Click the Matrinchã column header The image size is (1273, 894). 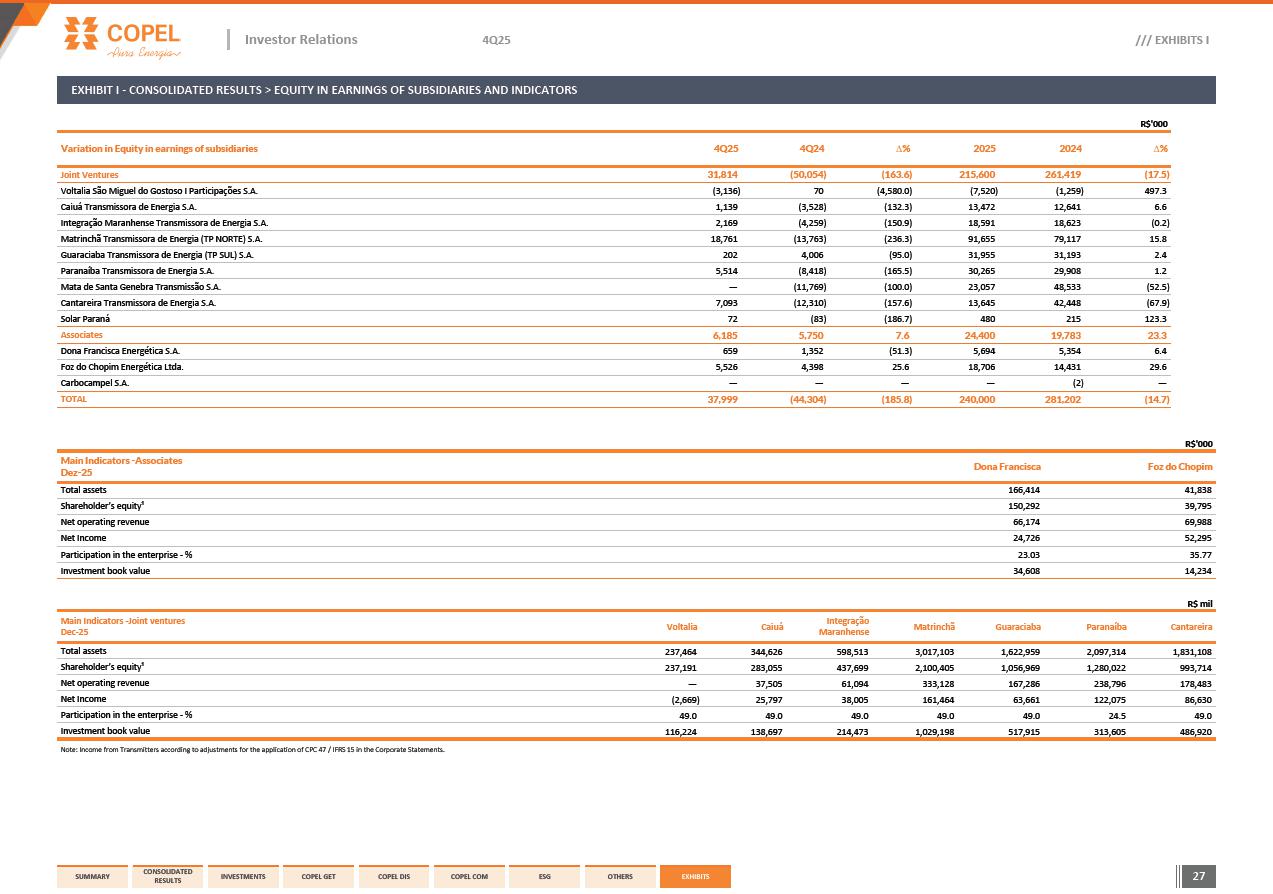coord(934,628)
